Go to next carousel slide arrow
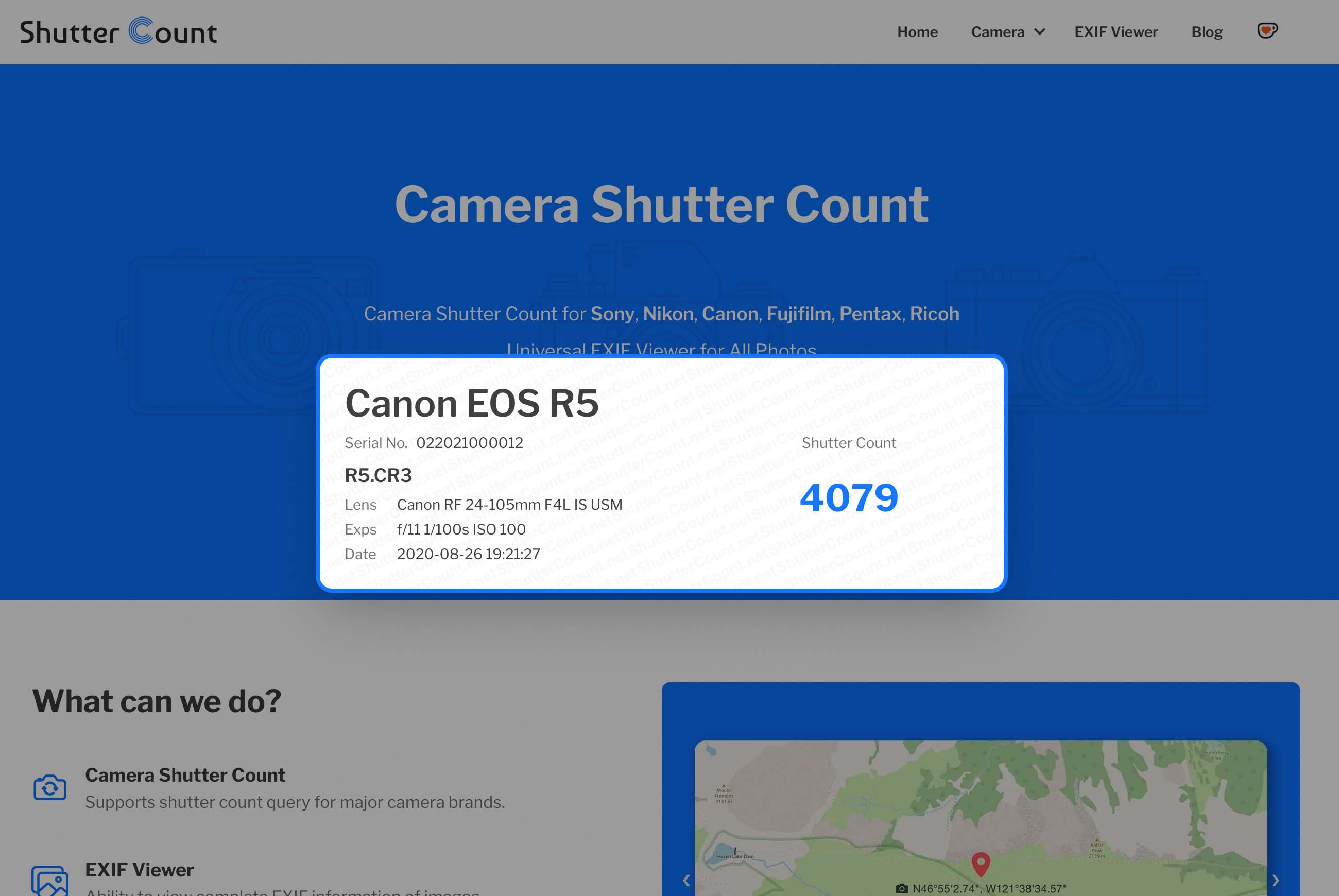Screen dimensions: 1339x896 1275,880
